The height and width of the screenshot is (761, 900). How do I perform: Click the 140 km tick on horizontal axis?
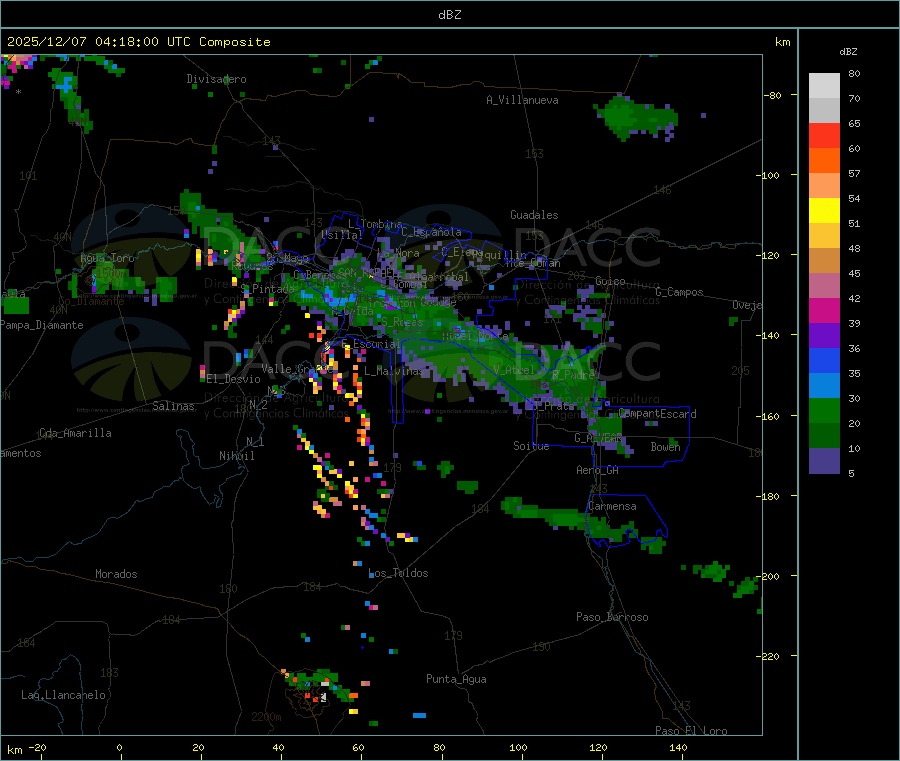tap(678, 747)
